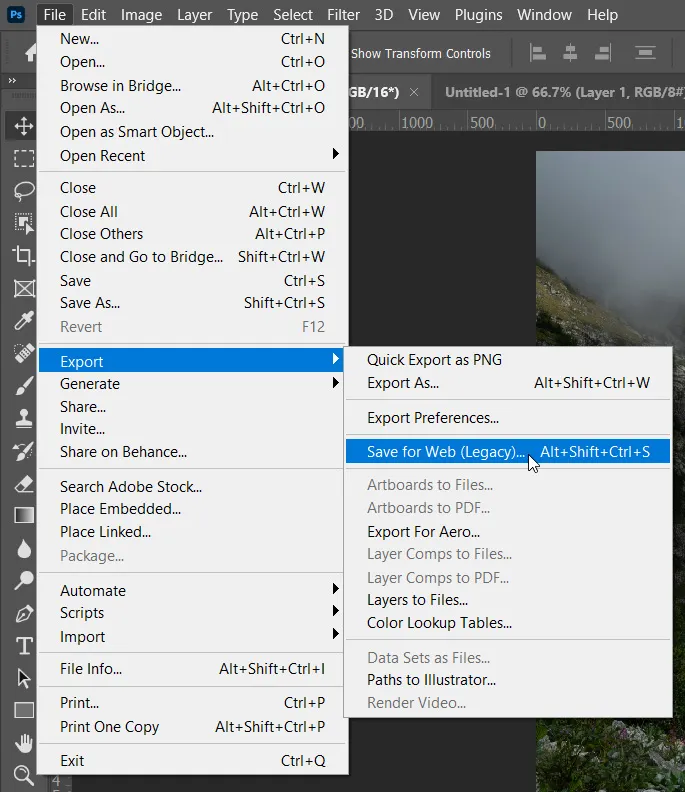Select the History Brush tool
Screen dimensions: 685x792
[x=24, y=451]
